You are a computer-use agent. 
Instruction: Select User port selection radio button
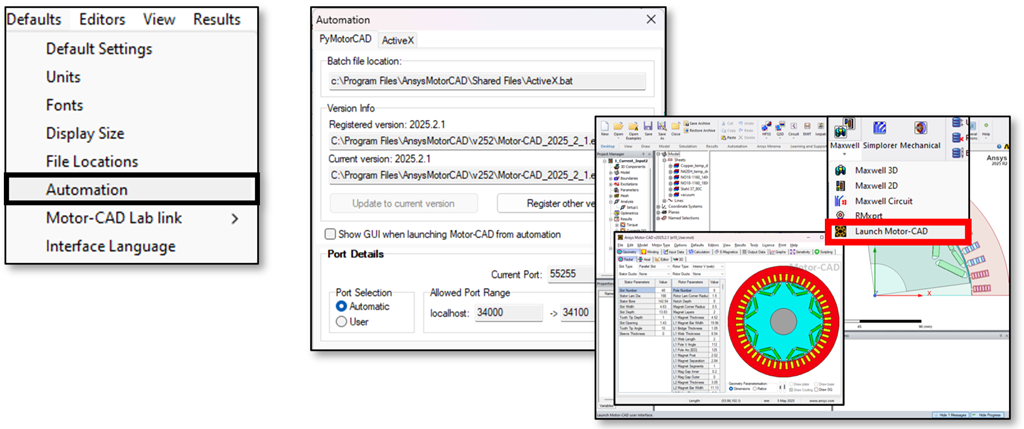tap(342, 322)
